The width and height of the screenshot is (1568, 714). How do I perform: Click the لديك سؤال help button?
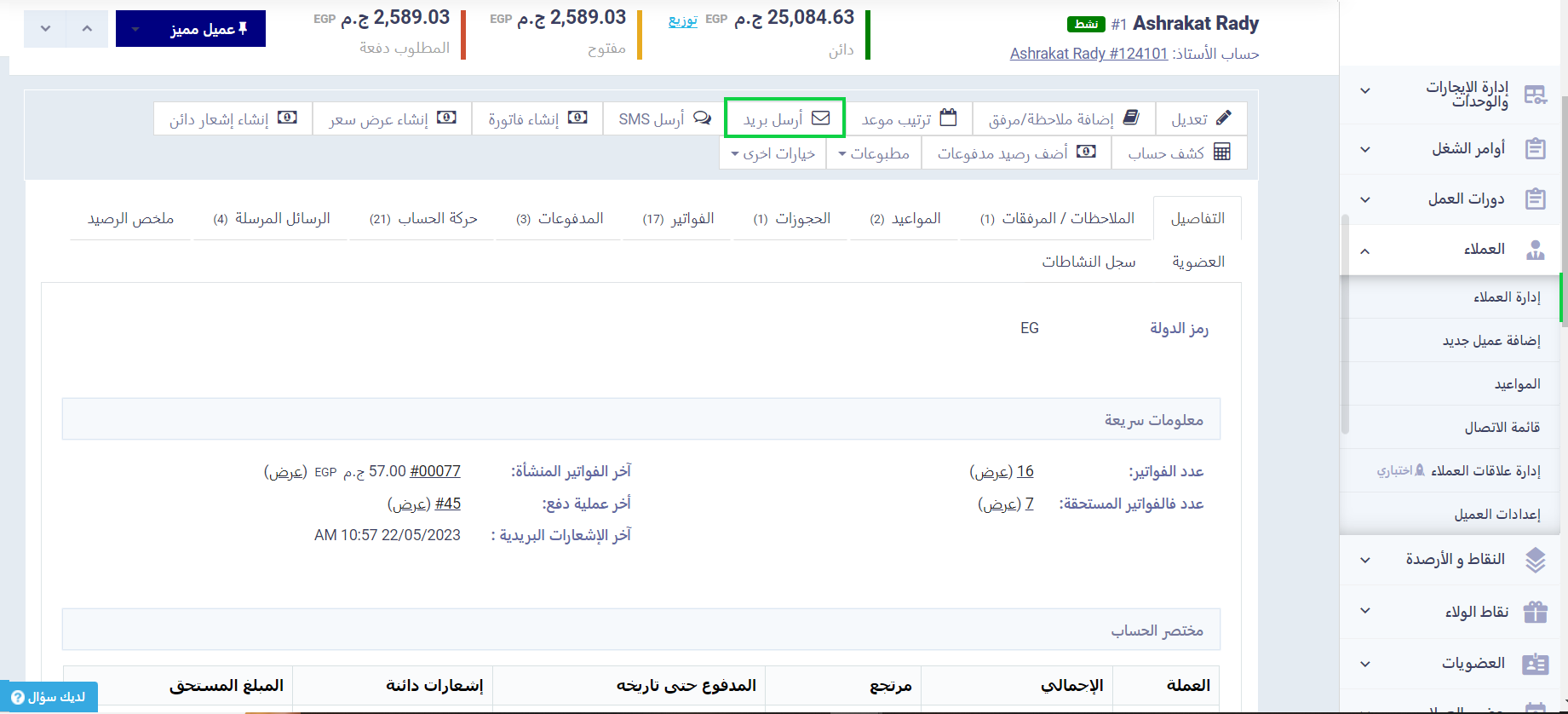(49, 697)
